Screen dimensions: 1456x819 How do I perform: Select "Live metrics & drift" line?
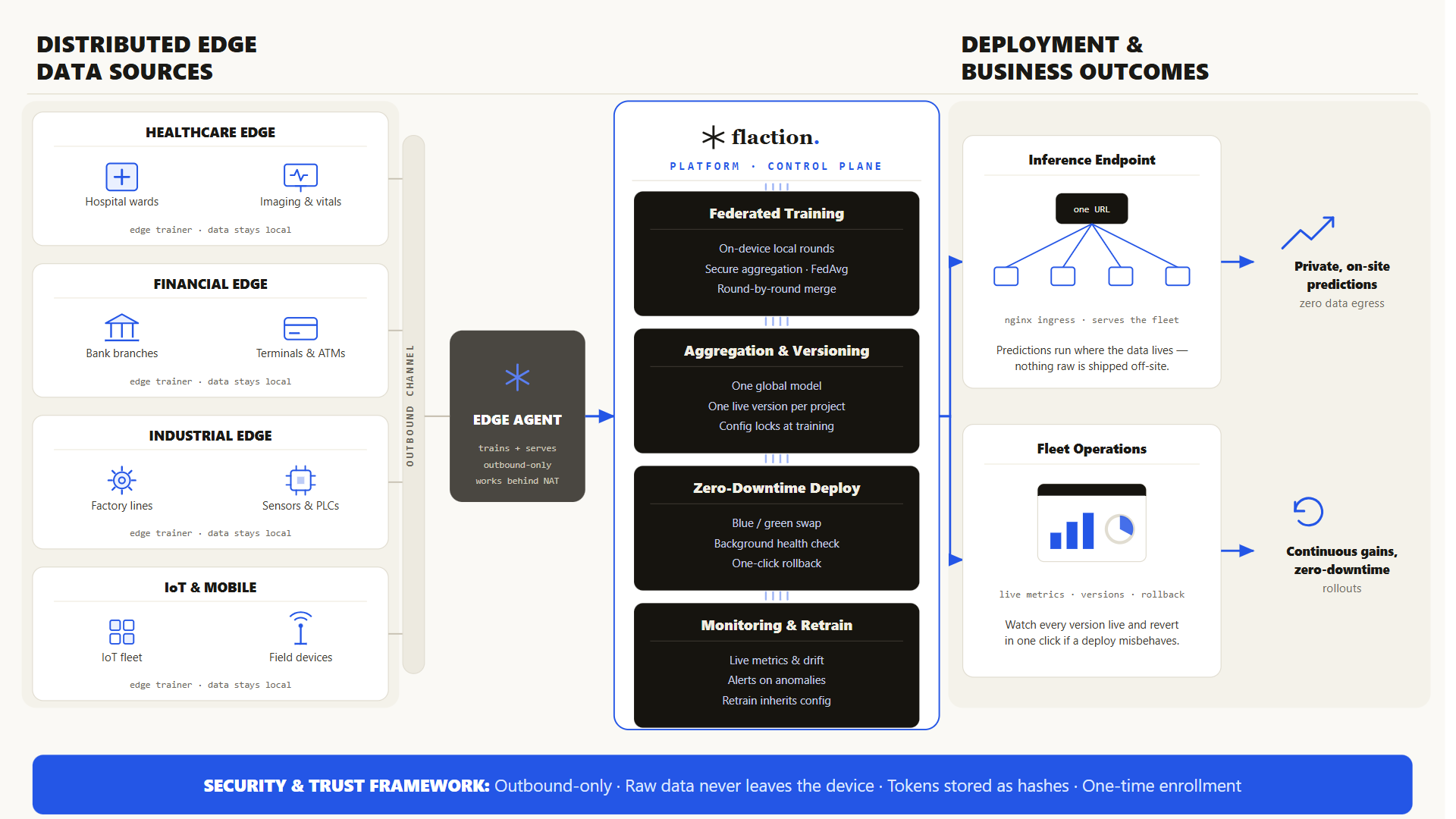(777, 661)
